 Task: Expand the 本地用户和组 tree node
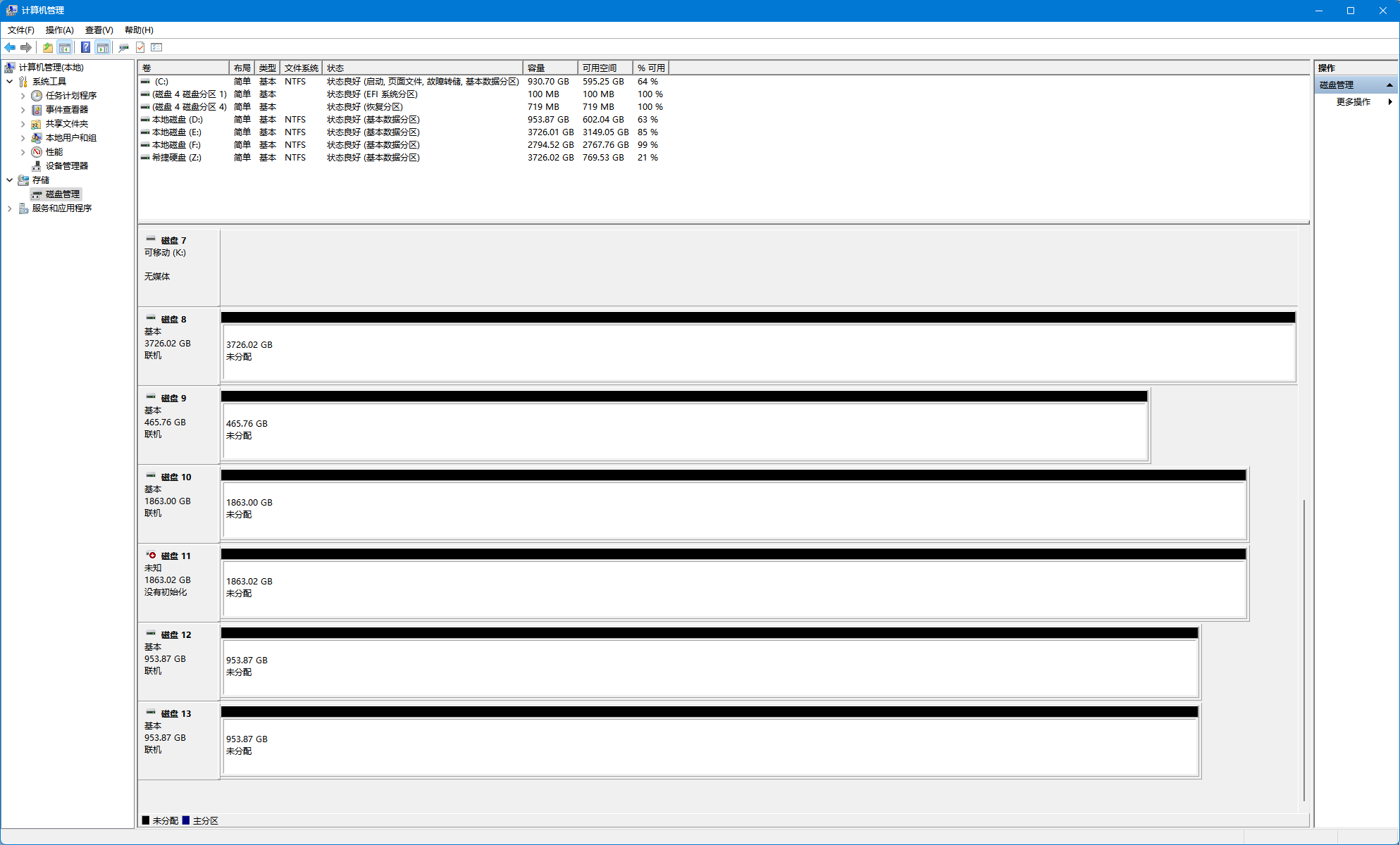click(23, 138)
